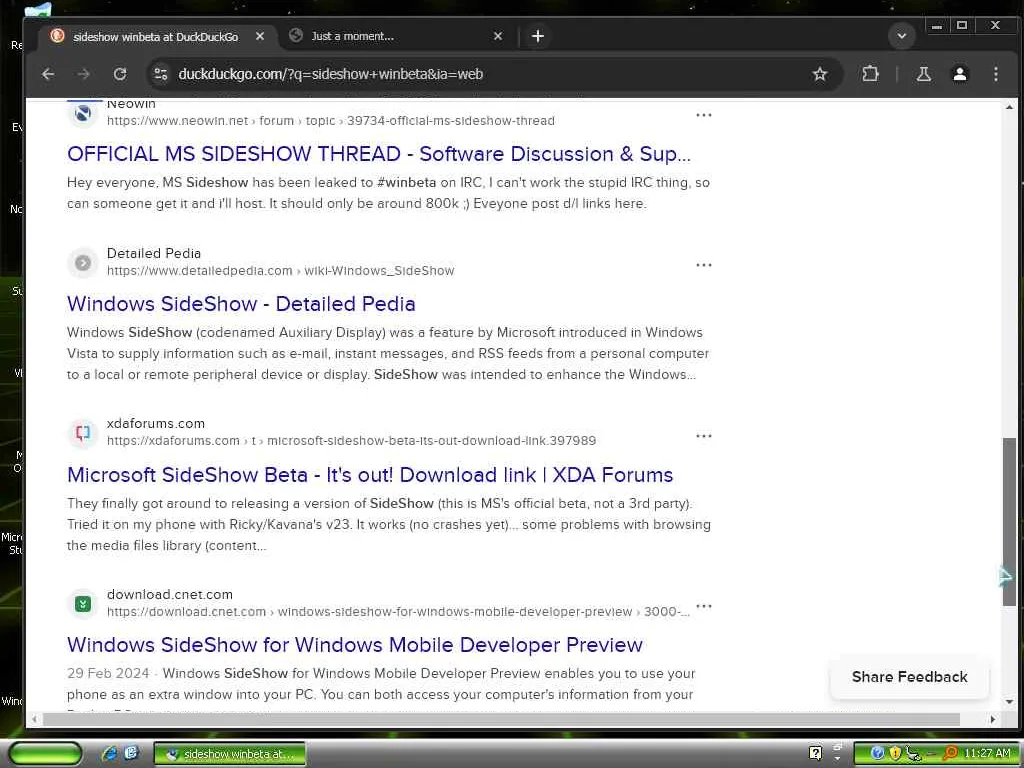Click the 11:27 AM clock
This screenshot has width=1024, height=768.
pyautogui.click(x=987, y=754)
